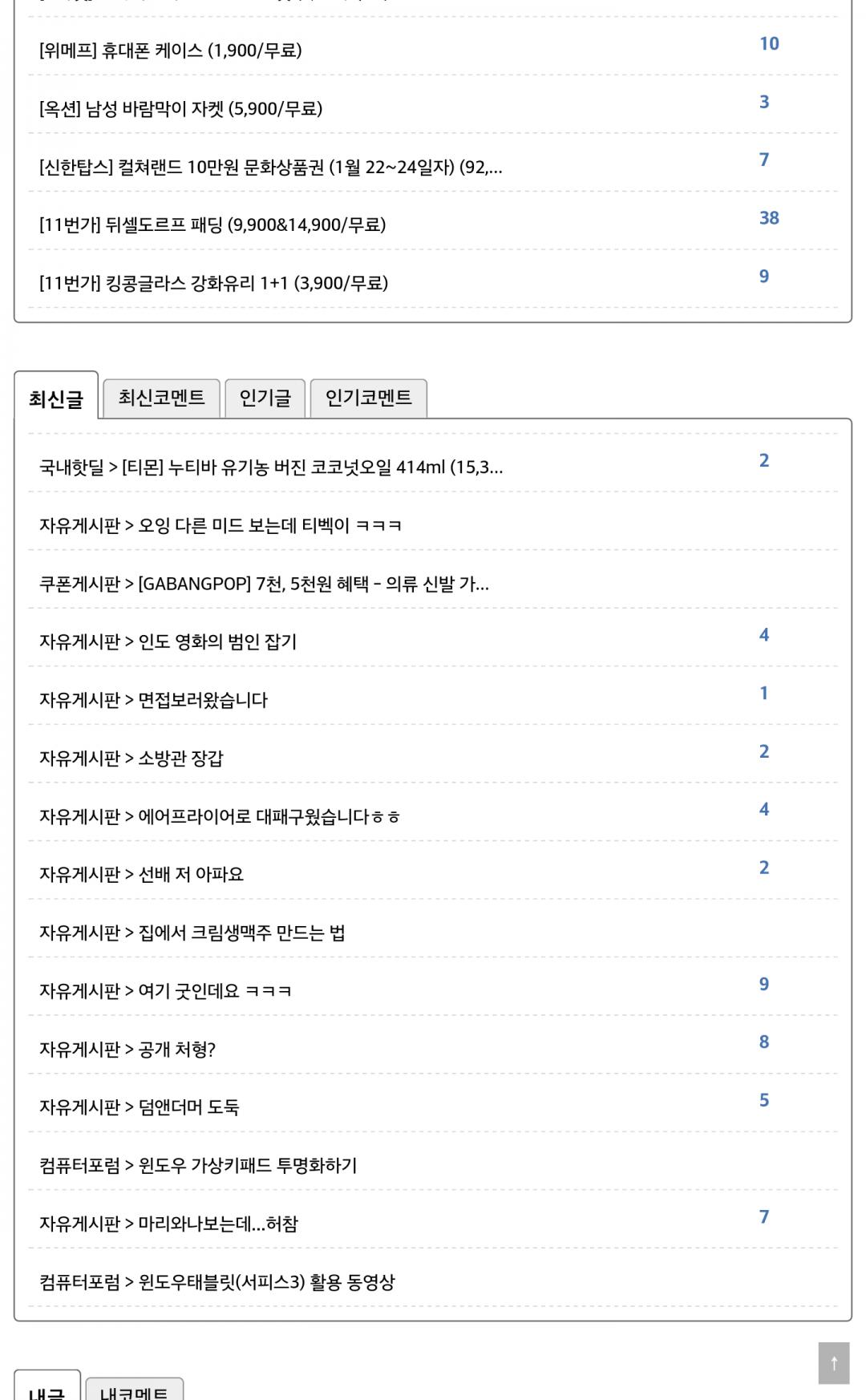Open the 위메프 휴대폰 케이스 deal

click(171, 51)
